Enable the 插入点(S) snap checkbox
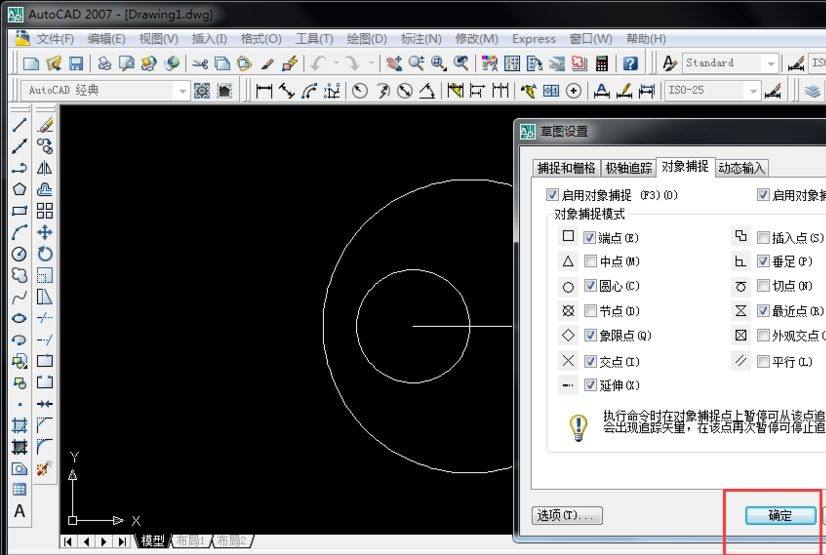This screenshot has width=826, height=555. 763,237
